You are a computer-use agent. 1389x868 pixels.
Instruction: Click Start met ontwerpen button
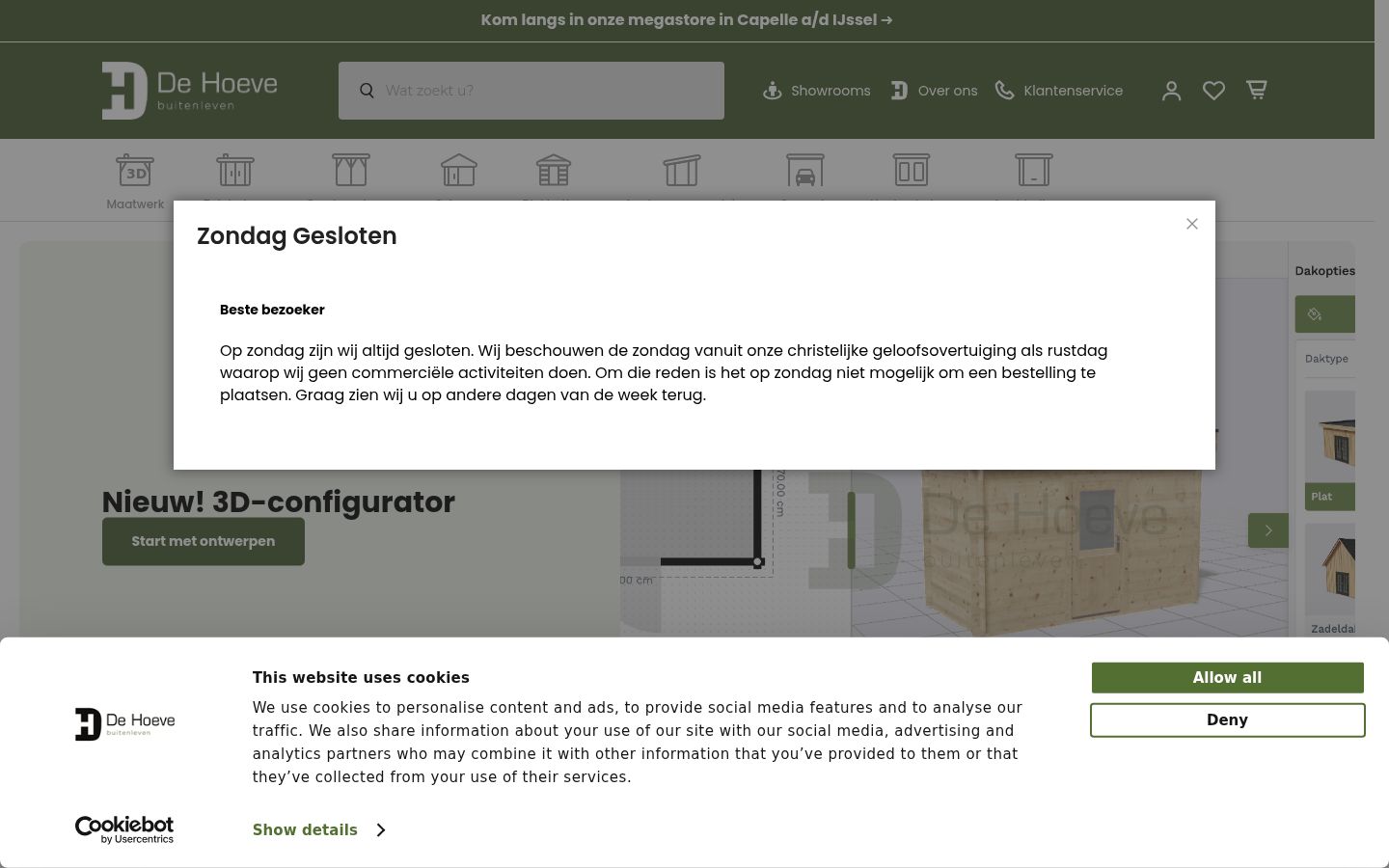pyautogui.click(x=204, y=541)
